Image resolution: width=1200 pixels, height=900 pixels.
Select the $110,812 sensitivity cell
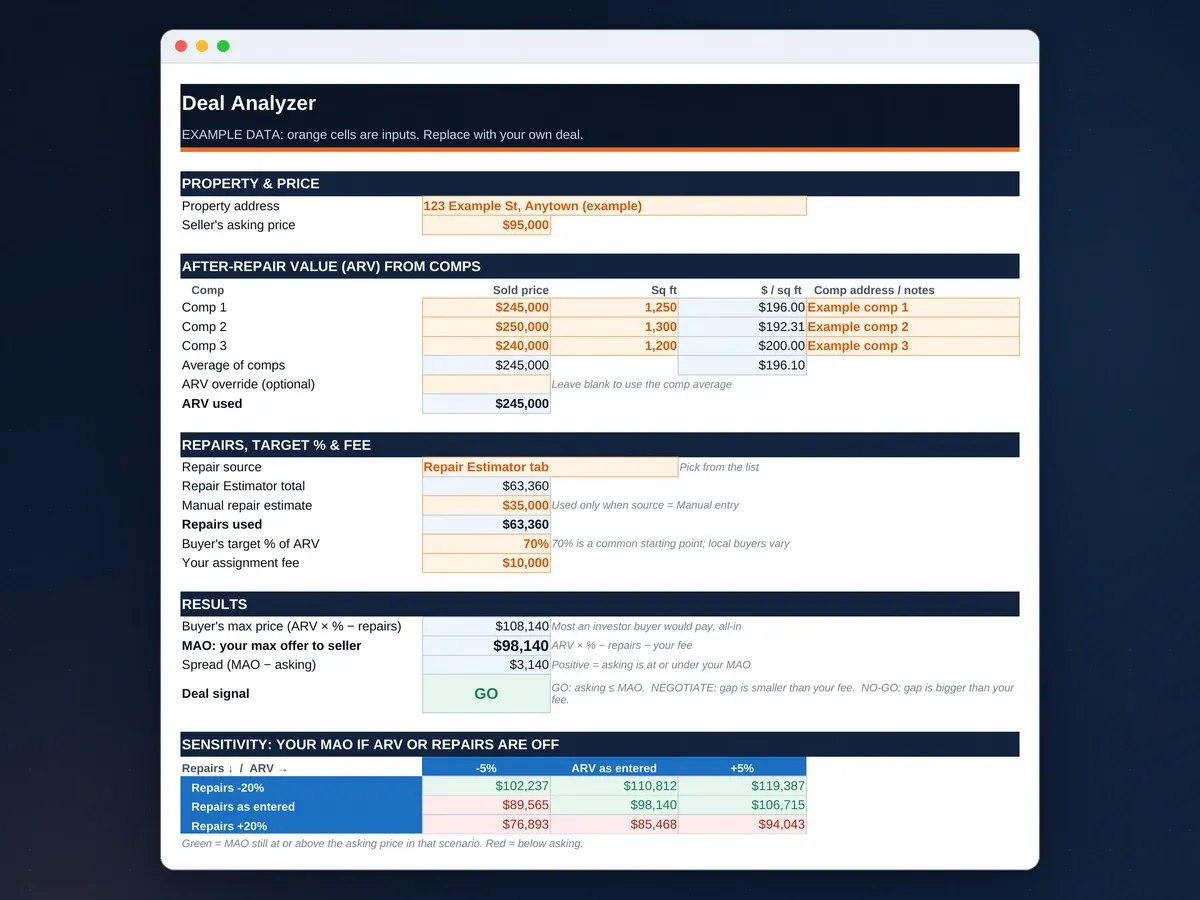point(614,787)
